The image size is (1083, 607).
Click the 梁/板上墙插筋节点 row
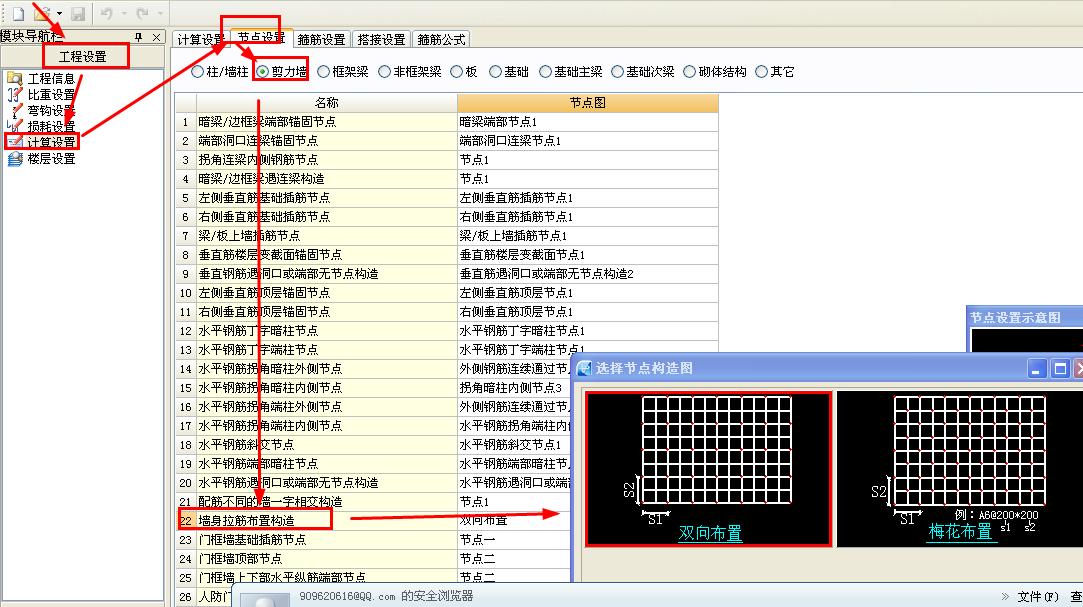[x=327, y=235]
